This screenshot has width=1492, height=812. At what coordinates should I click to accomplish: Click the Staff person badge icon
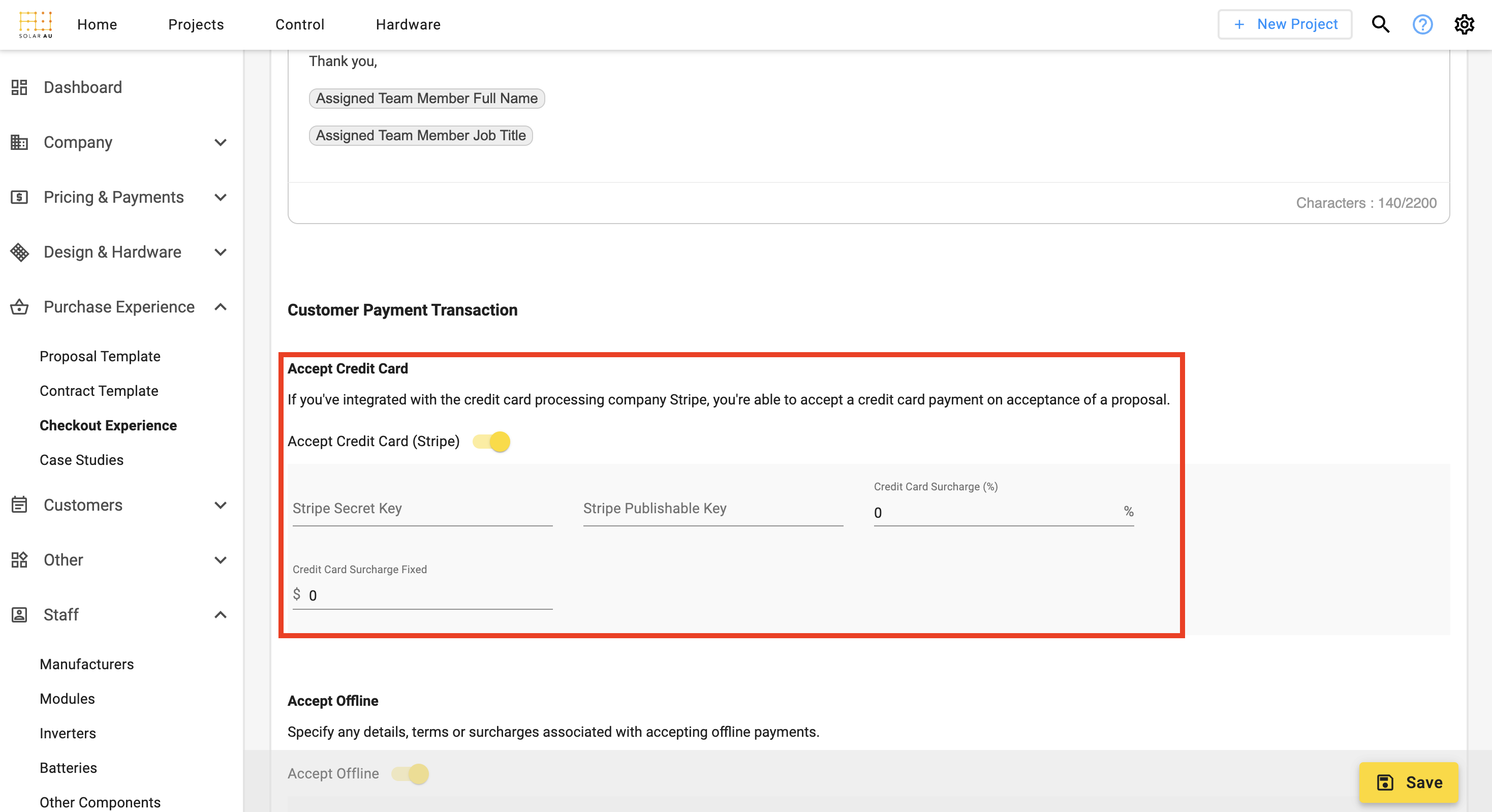(x=19, y=614)
